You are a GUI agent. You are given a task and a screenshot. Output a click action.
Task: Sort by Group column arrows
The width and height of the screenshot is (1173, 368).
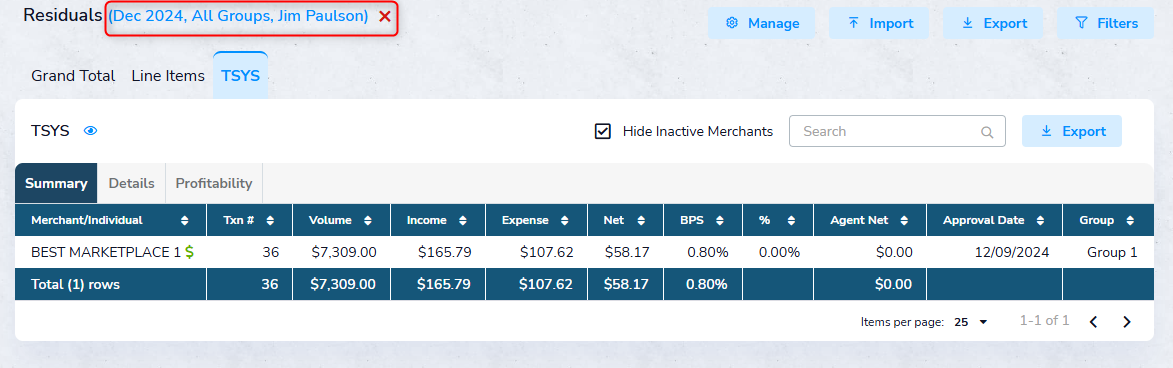coord(1129,221)
